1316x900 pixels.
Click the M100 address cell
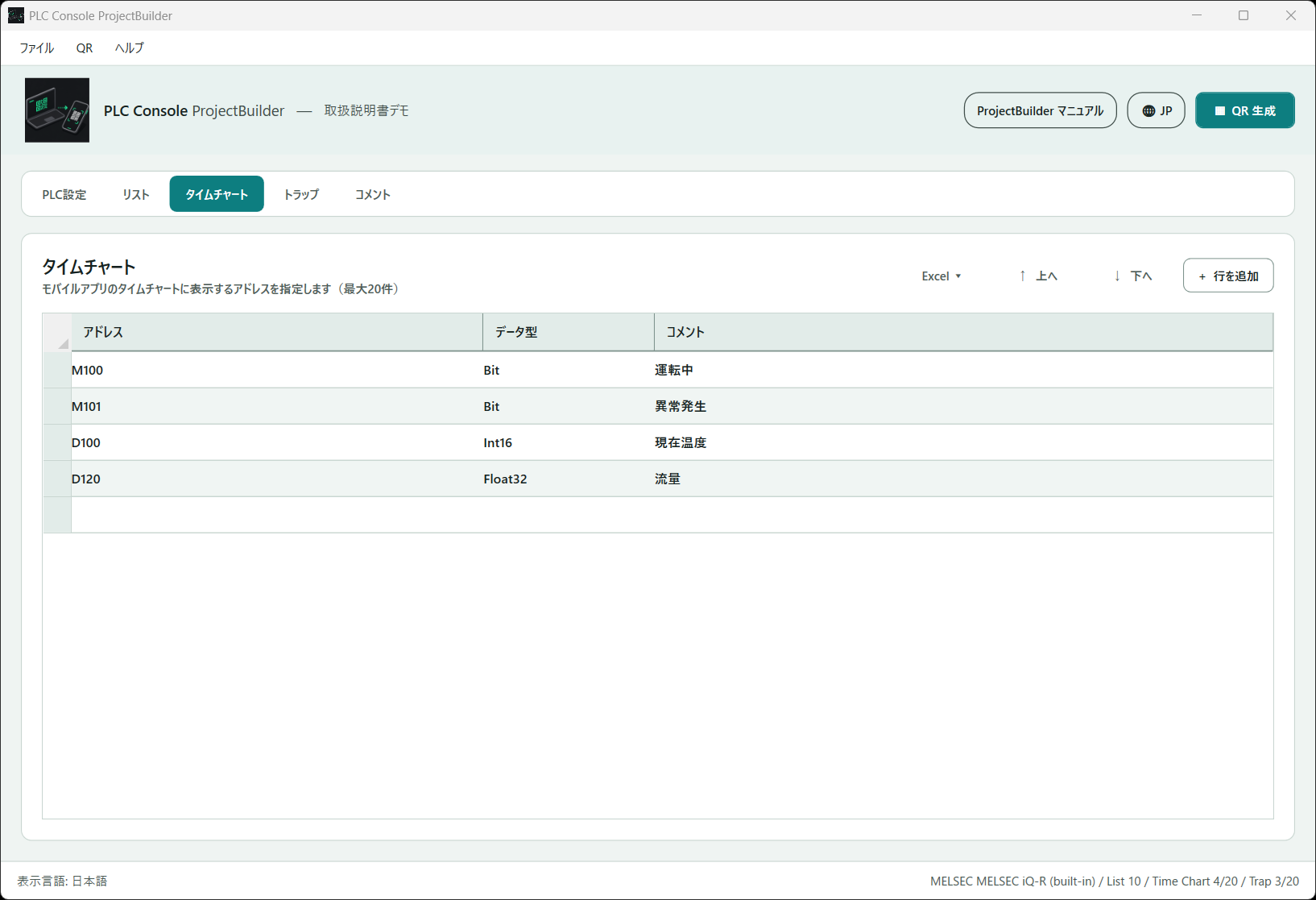[277, 370]
